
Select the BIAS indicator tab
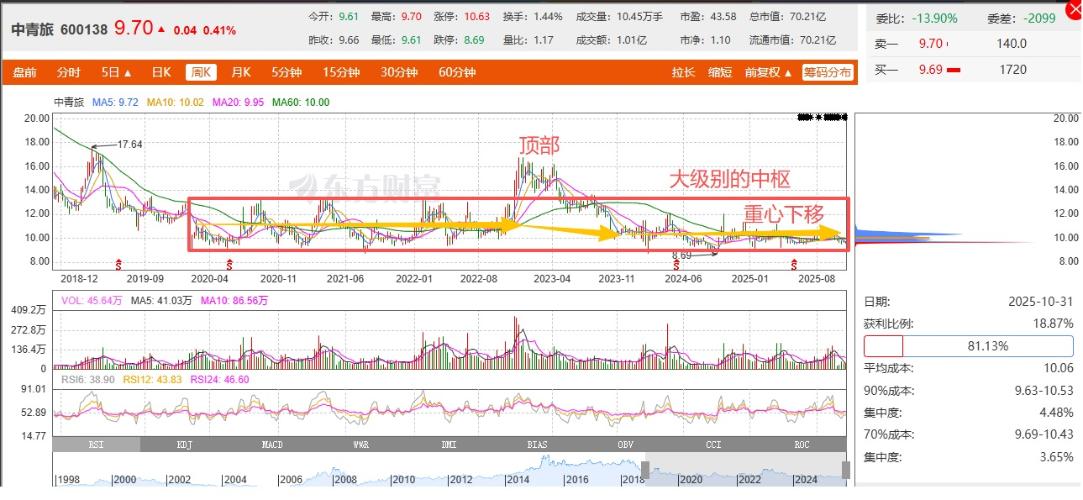(x=537, y=445)
